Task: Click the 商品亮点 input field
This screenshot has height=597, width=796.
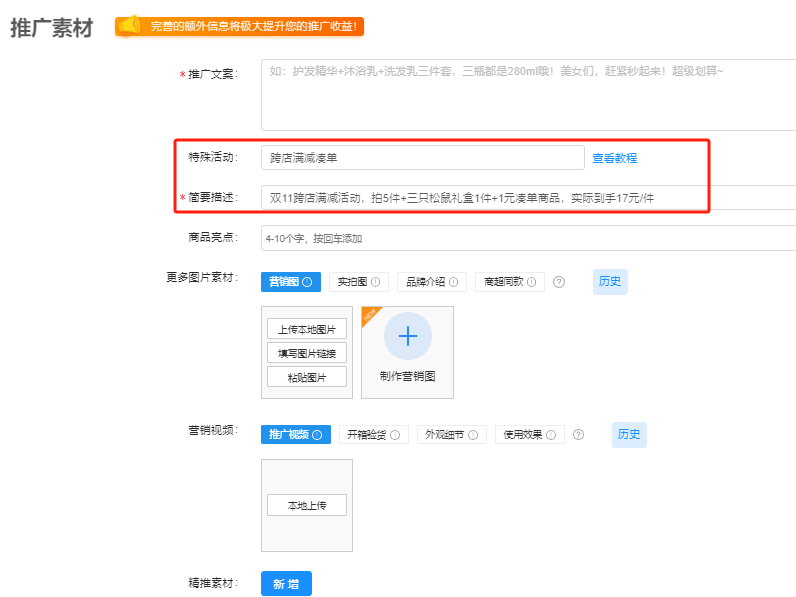Action: pyautogui.click(x=528, y=238)
